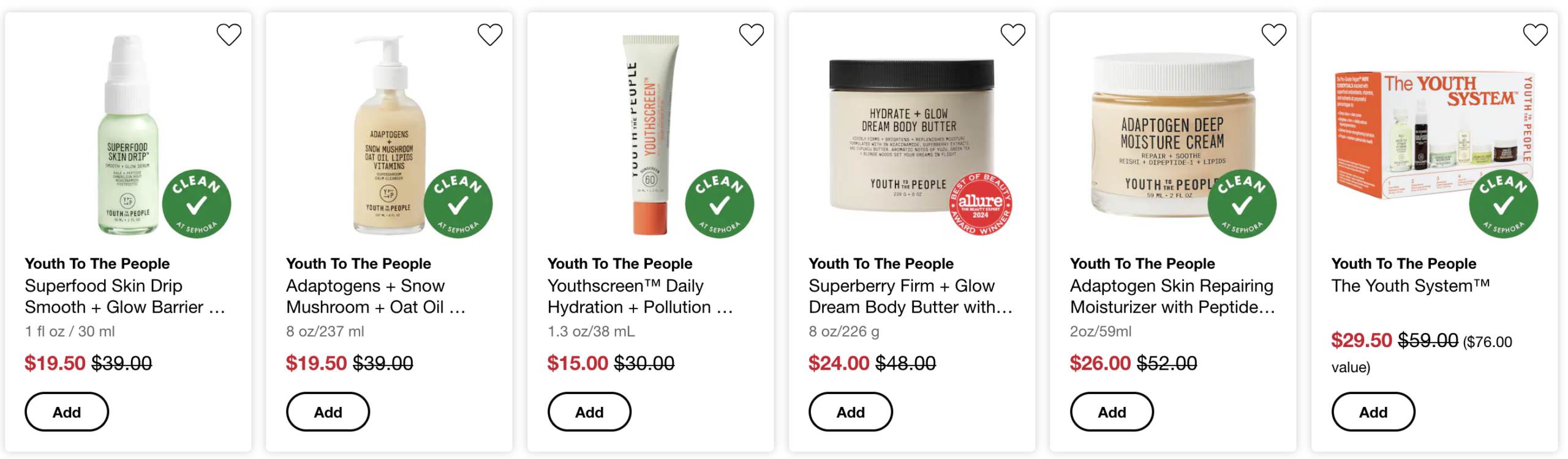Favorite the Adaptogen Skin Repairing Moisturizer
This screenshot has height=459, width=1568.
pos(1274,35)
